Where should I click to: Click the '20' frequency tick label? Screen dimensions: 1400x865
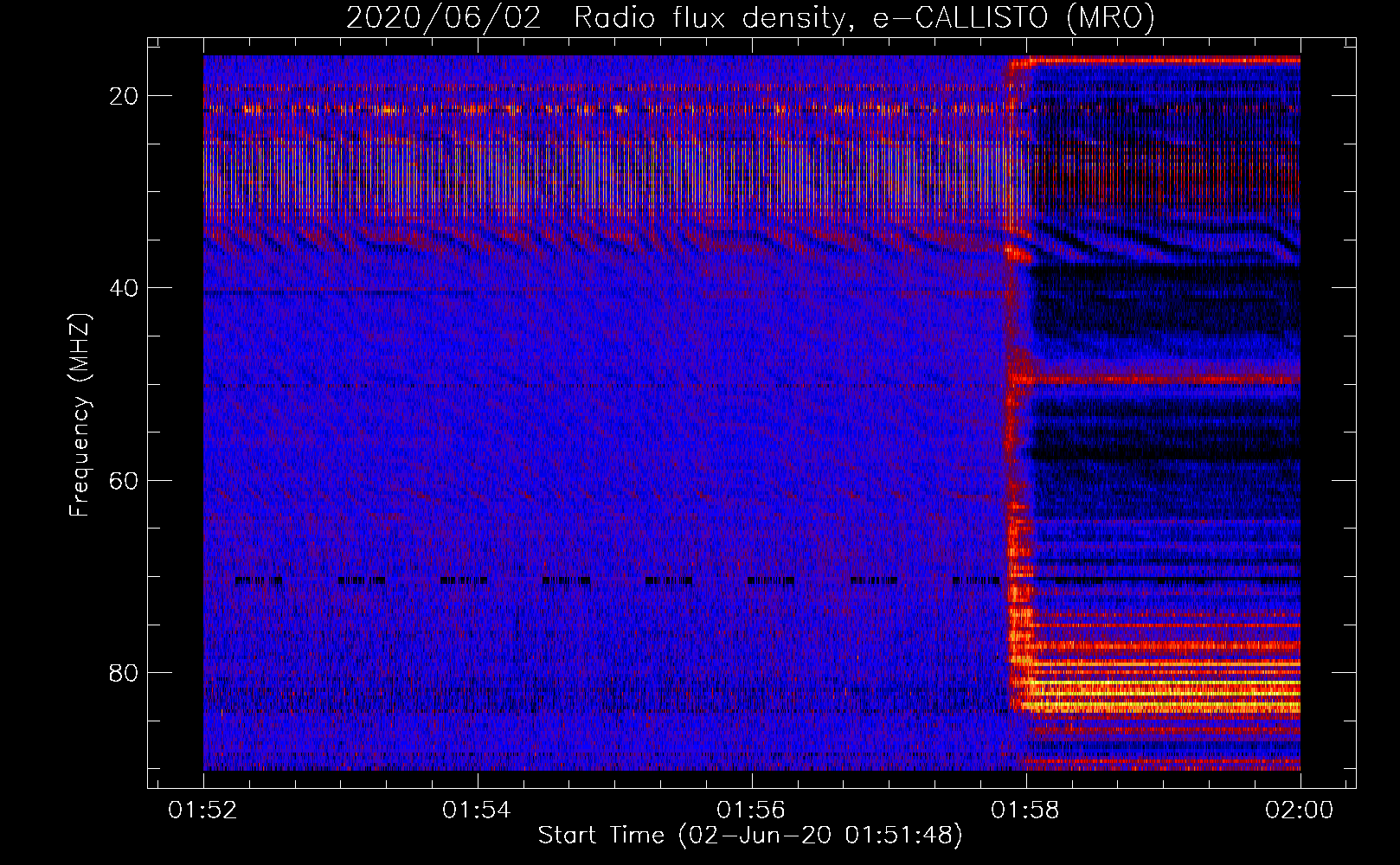point(125,96)
